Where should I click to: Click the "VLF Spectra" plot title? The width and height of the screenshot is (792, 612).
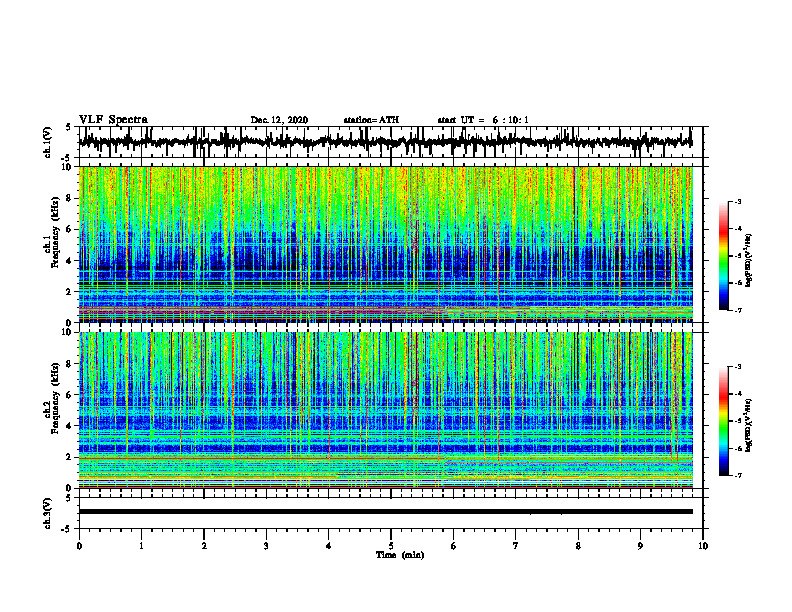[x=113, y=120]
